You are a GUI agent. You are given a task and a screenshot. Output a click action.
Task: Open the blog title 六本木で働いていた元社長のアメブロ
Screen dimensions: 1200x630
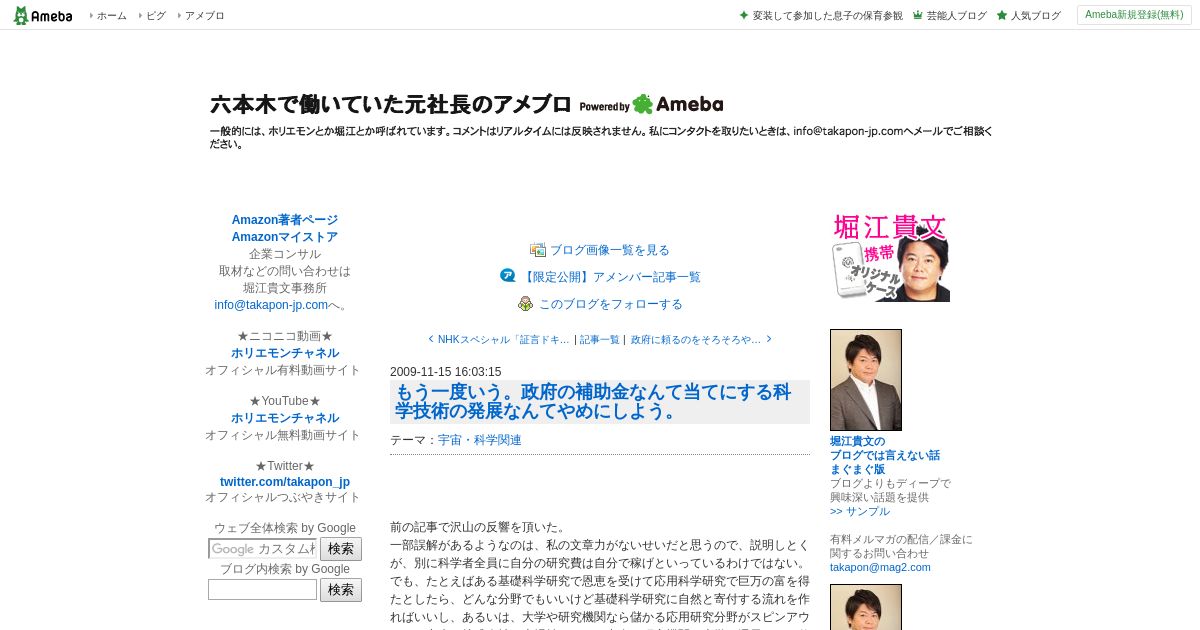[390, 104]
